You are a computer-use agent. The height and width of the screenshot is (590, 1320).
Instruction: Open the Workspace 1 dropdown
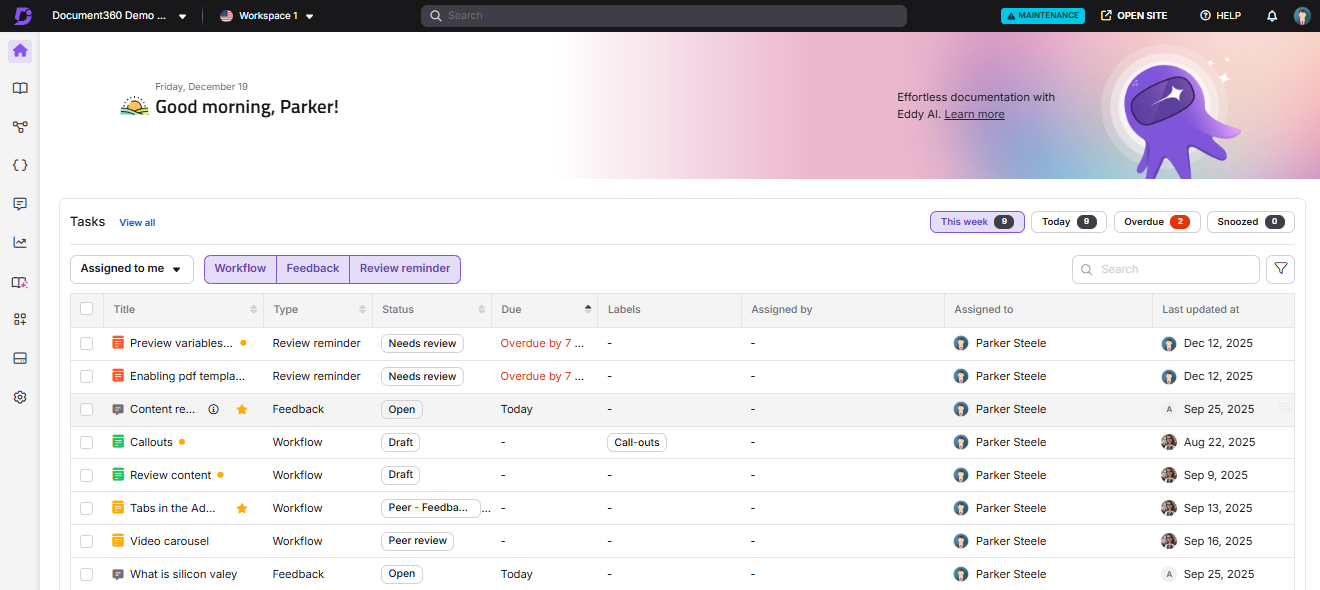point(266,15)
